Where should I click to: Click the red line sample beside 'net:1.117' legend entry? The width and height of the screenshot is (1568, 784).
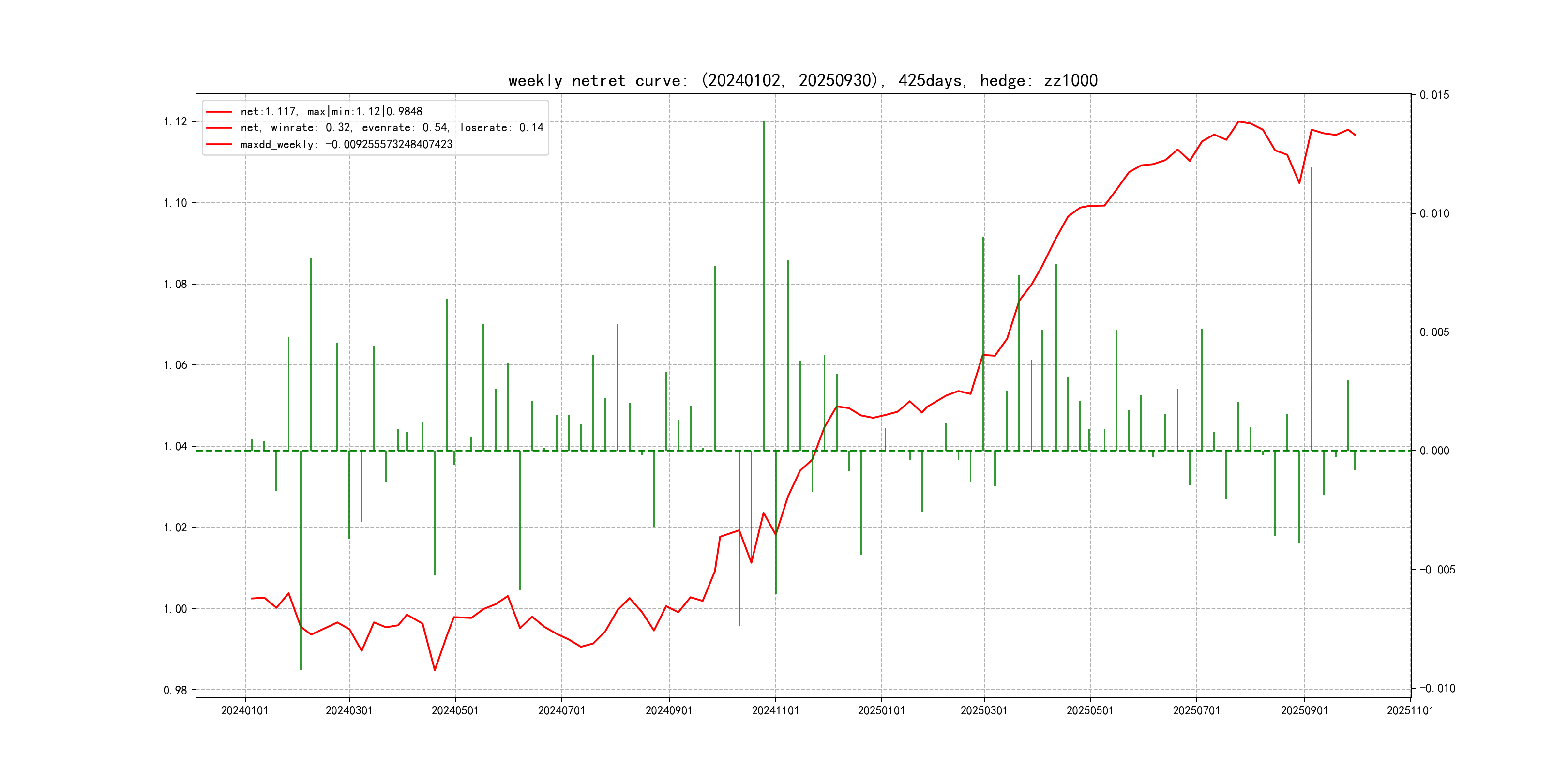click(x=219, y=112)
